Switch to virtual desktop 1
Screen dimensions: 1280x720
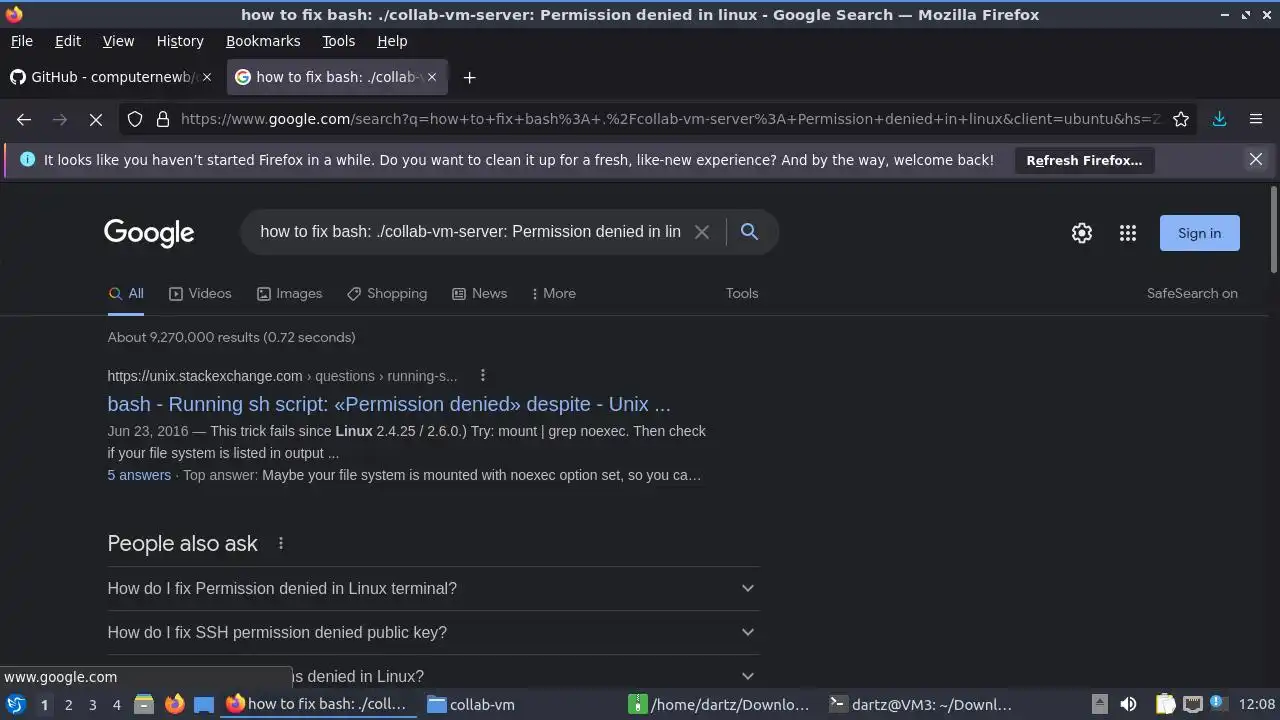coord(44,705)
